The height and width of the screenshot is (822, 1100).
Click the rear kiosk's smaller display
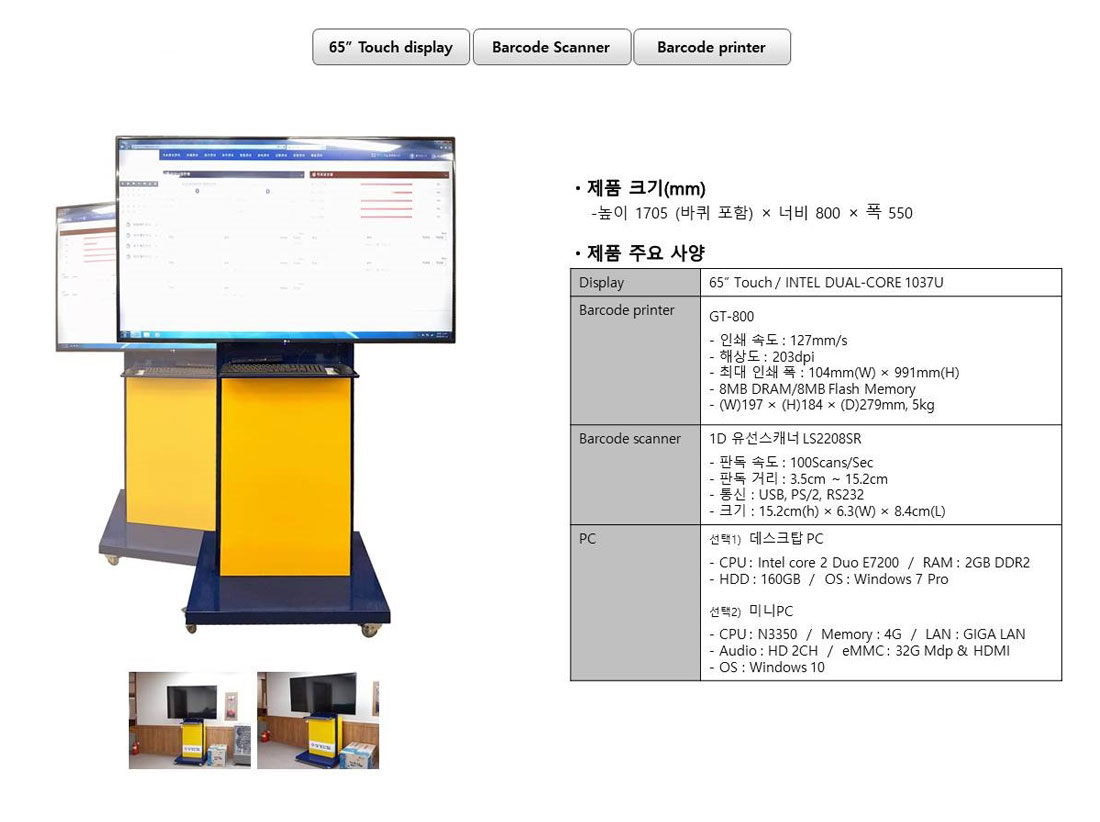85,275
